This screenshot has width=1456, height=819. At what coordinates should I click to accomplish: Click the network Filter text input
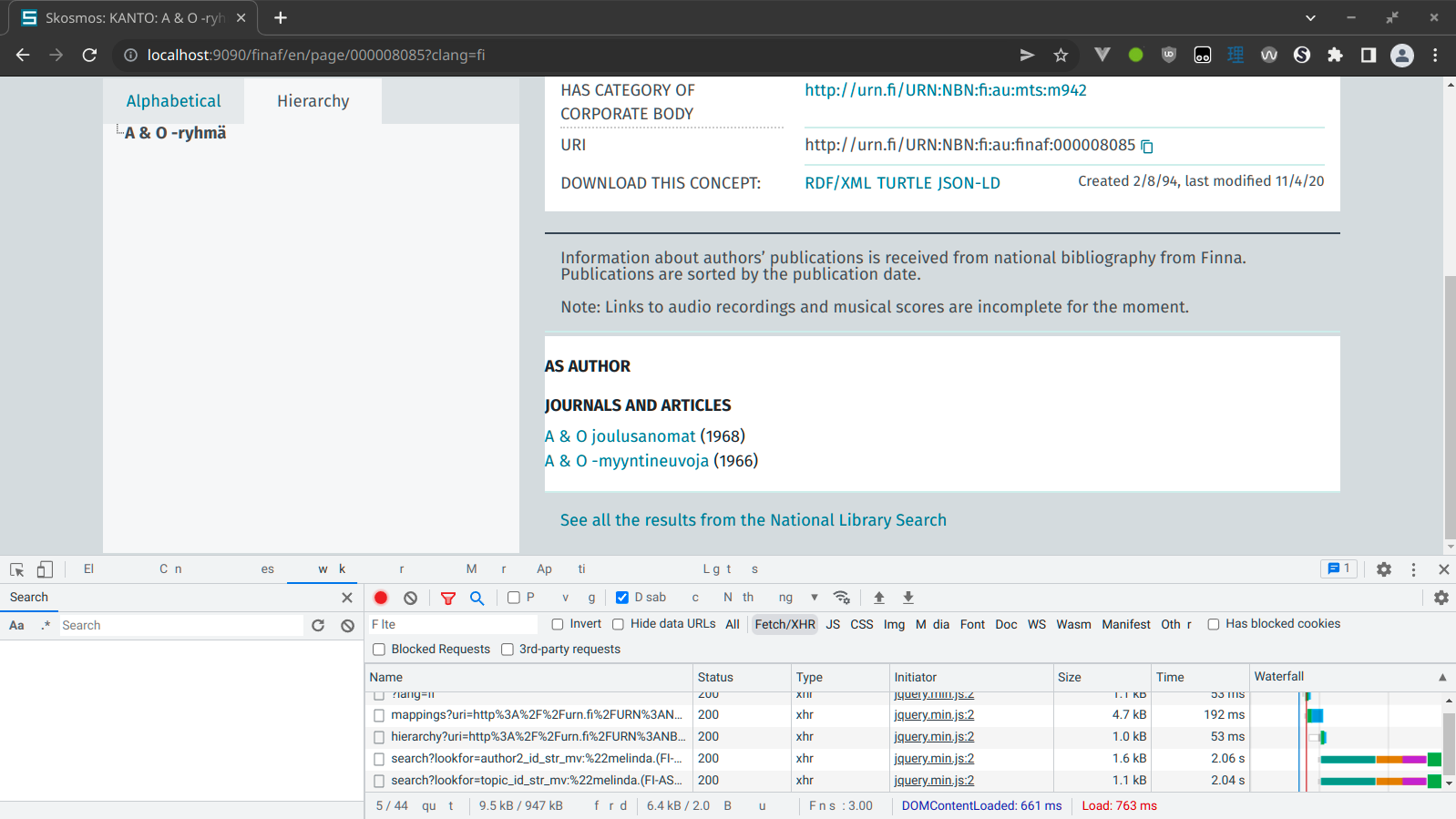pos(453,624)
